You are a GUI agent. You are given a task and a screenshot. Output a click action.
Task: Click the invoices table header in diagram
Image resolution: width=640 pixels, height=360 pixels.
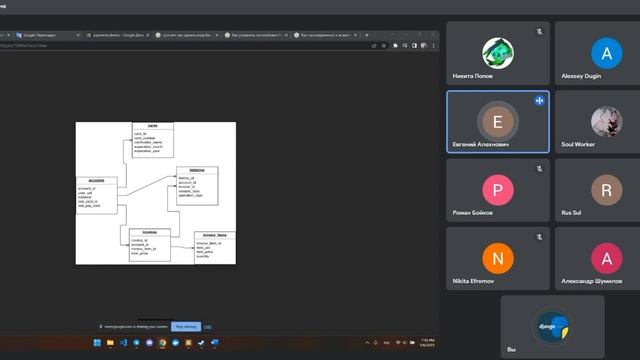[150, 232]
